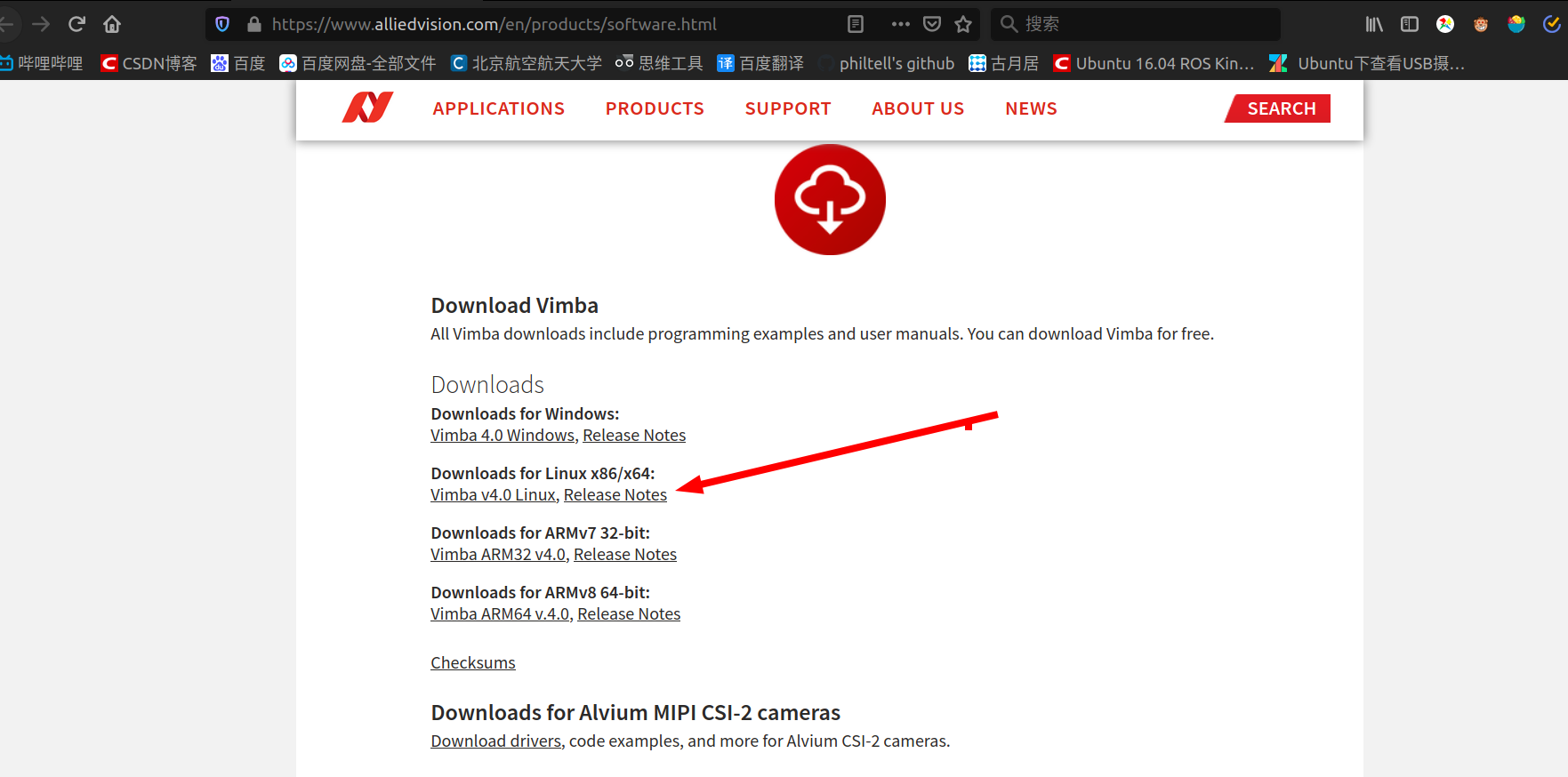The height and width of the screenshot is (777, 1568).
Task: Open 百度网盘-全部文件 bookmark
Action: (x=358, y=63)
